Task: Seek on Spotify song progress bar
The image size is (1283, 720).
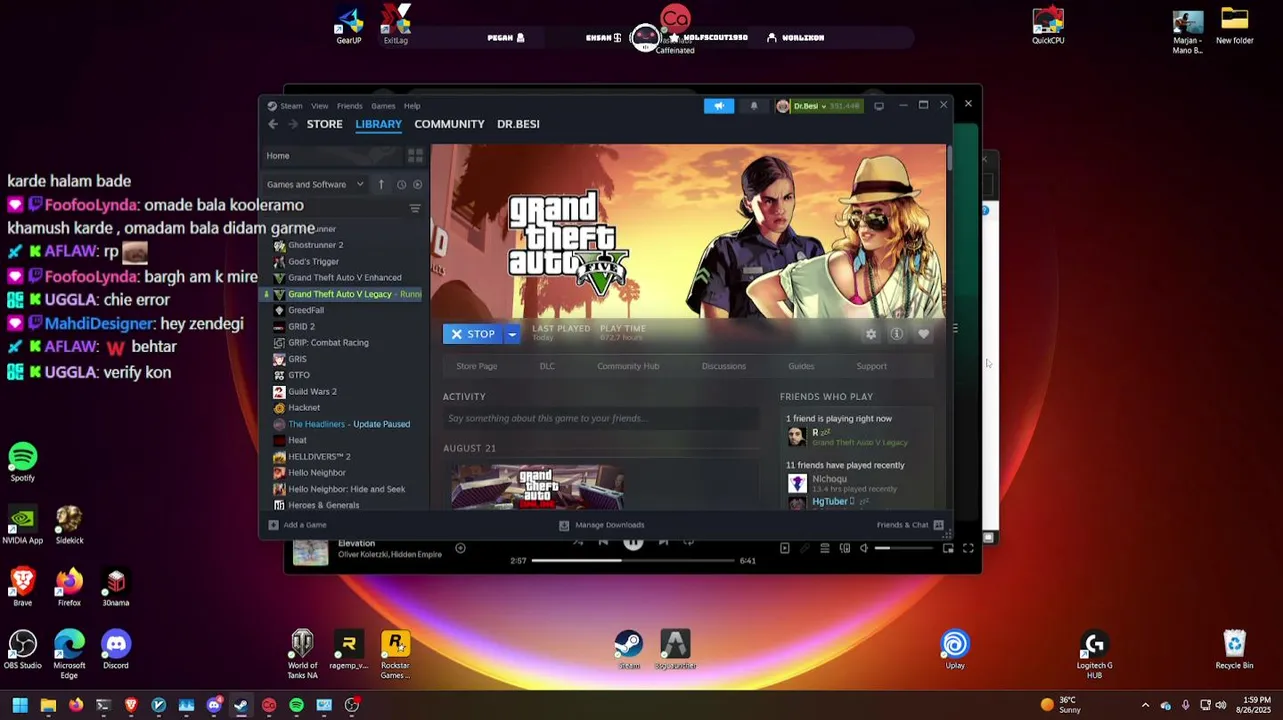Action: point(633,561)
